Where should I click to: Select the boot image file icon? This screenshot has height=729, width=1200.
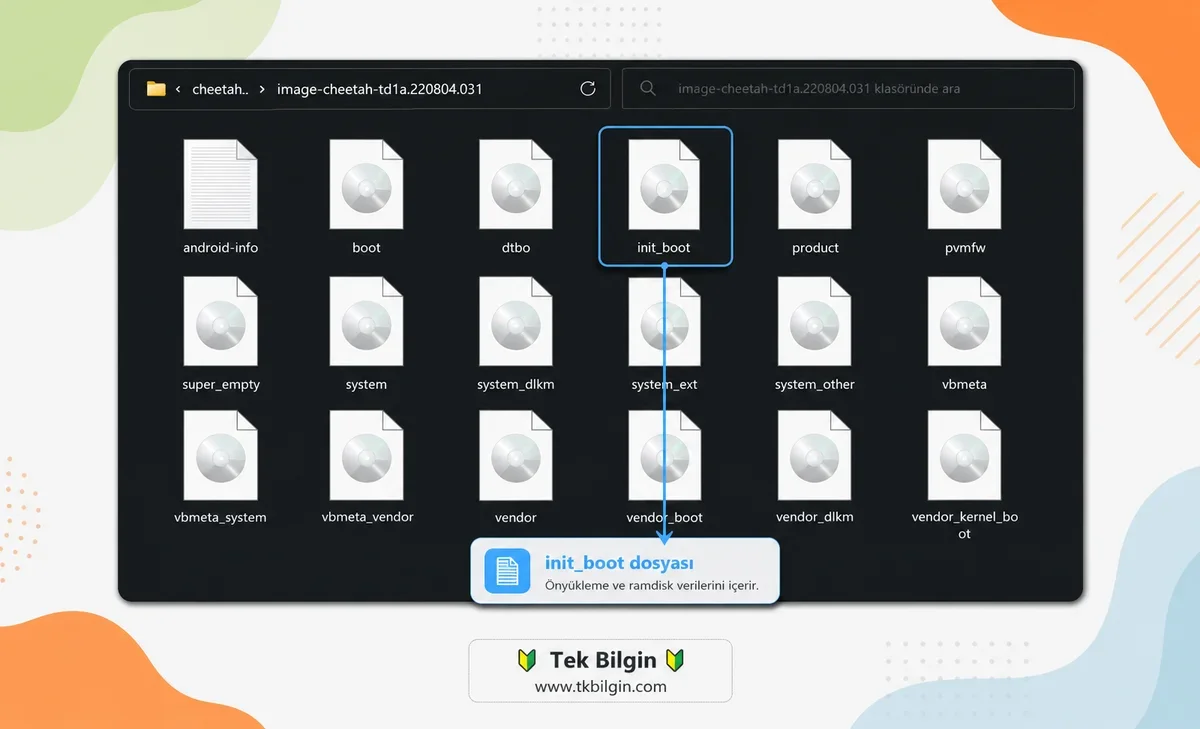pyautogui.click(x=366, y=184)
